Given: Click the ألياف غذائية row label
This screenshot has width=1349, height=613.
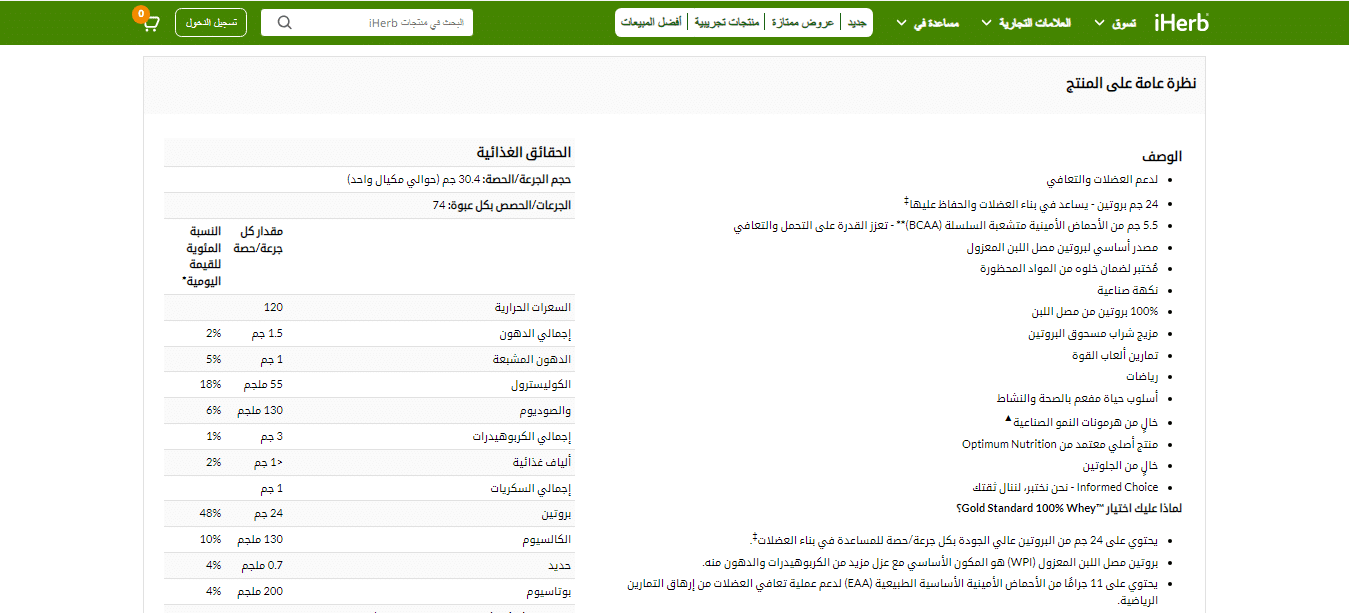Looking at the screenshot, I should (x=541, y=463).
